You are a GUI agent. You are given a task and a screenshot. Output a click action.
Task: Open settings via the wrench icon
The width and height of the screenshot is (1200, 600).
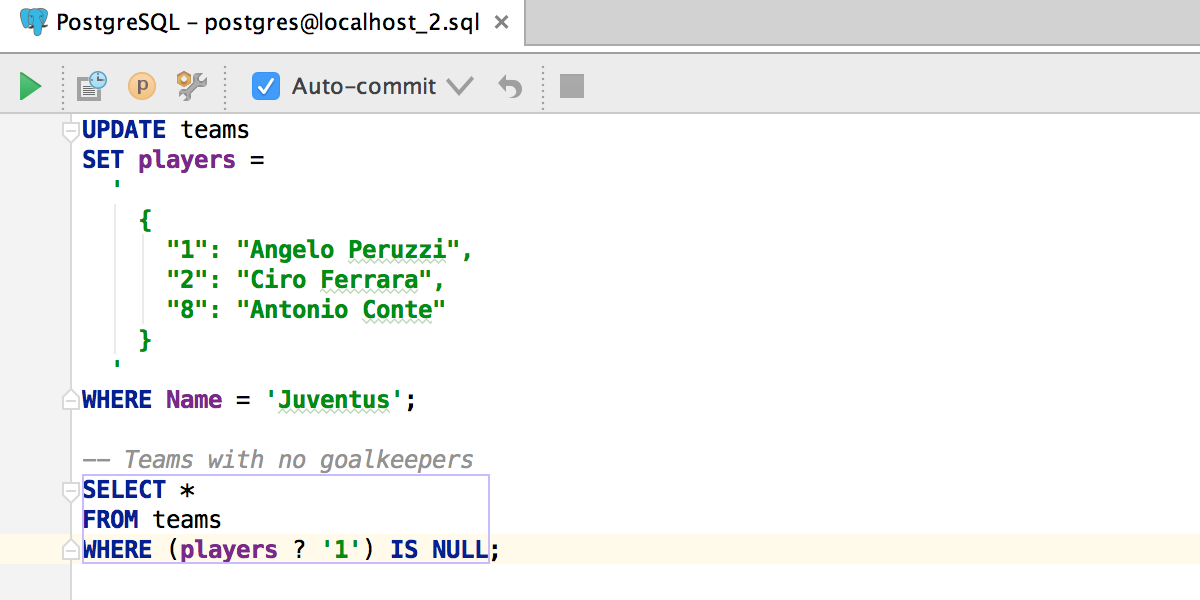point(191,86)
